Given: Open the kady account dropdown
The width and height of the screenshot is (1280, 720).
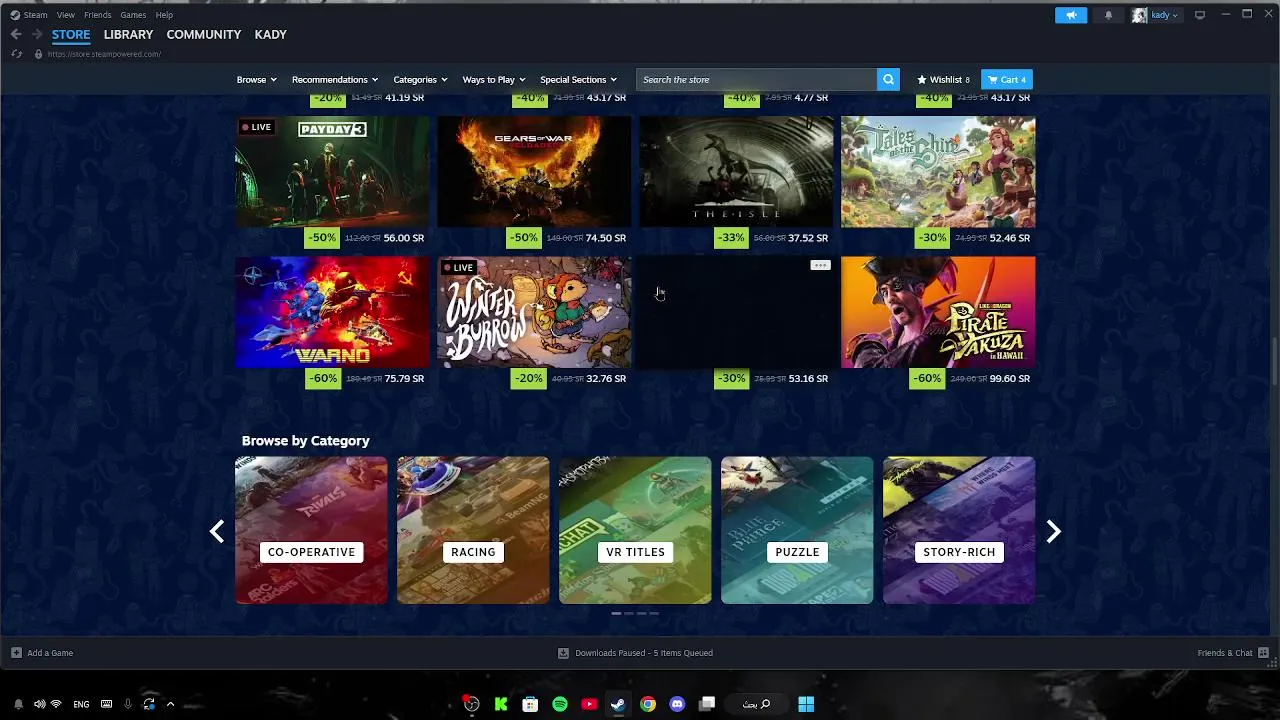Looking at the screenshot, I should click(x=1164, y=15).
